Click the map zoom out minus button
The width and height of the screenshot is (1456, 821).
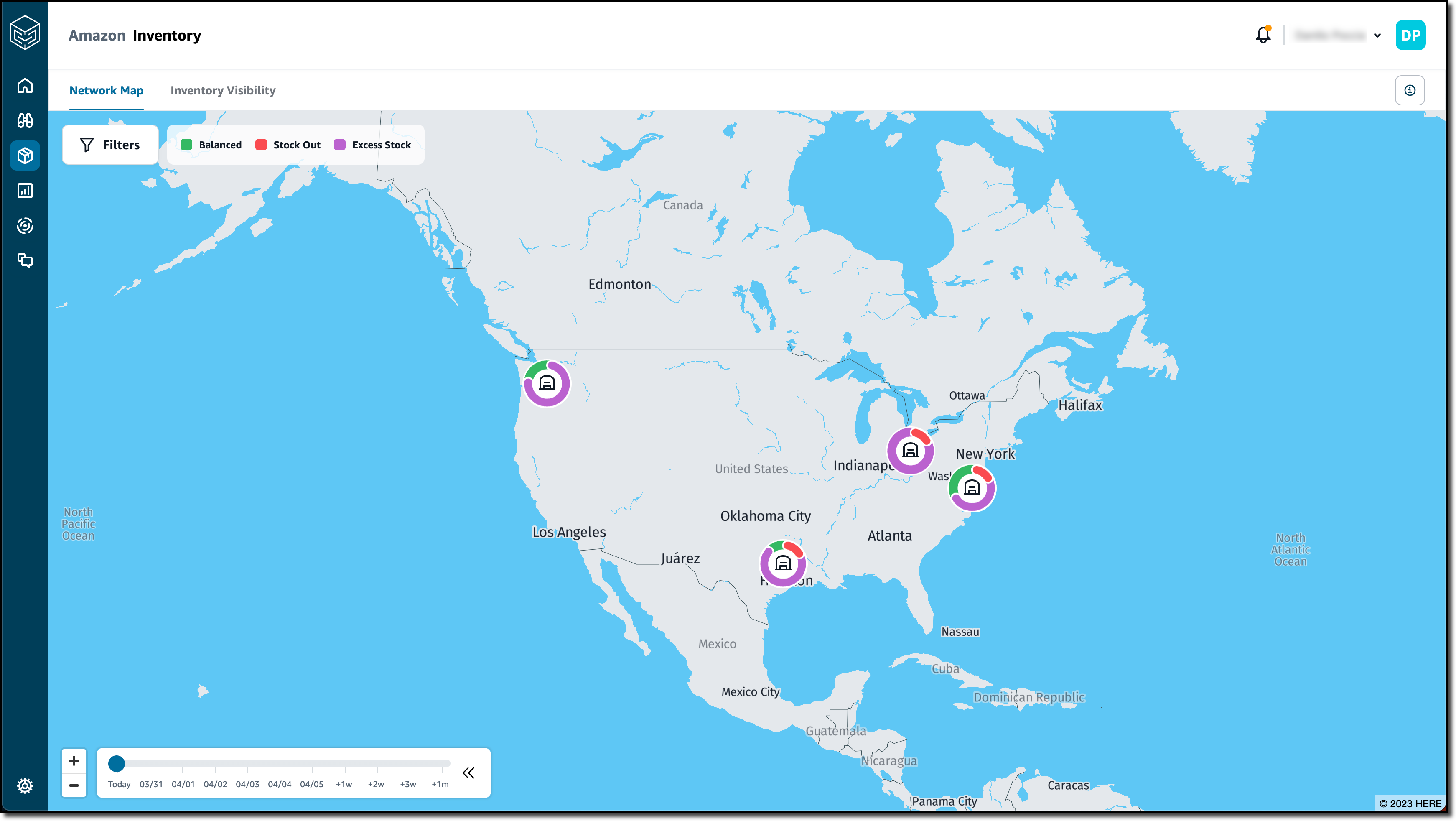click(x=74, y=785)
